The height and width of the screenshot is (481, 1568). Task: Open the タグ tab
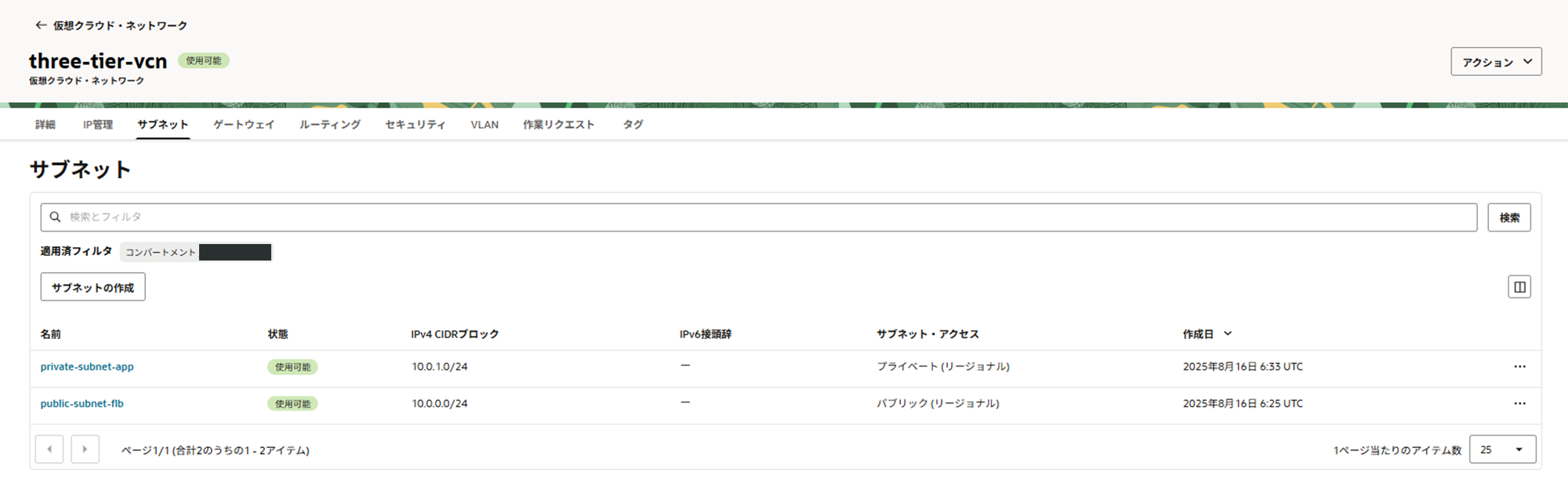pyautogui.click(x=633, y=125)
